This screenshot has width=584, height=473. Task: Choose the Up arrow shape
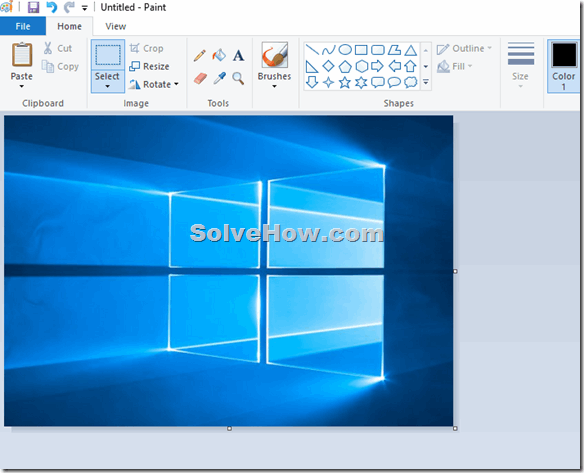pyautogui.click(x=410, y=66)
